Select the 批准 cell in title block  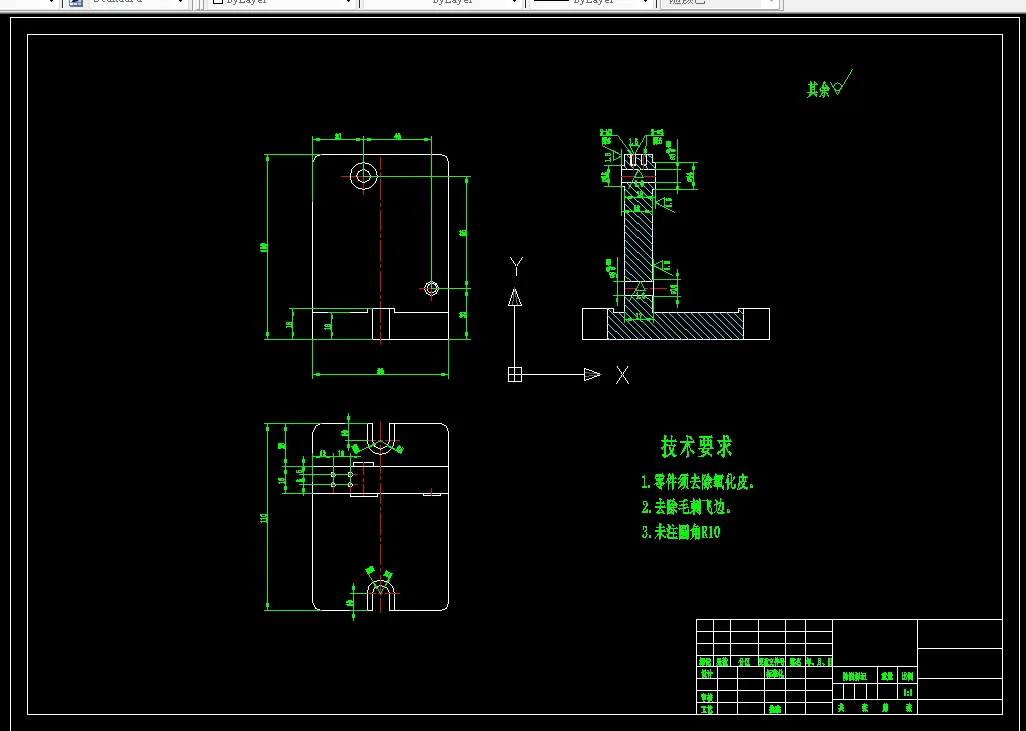(775, 709)
